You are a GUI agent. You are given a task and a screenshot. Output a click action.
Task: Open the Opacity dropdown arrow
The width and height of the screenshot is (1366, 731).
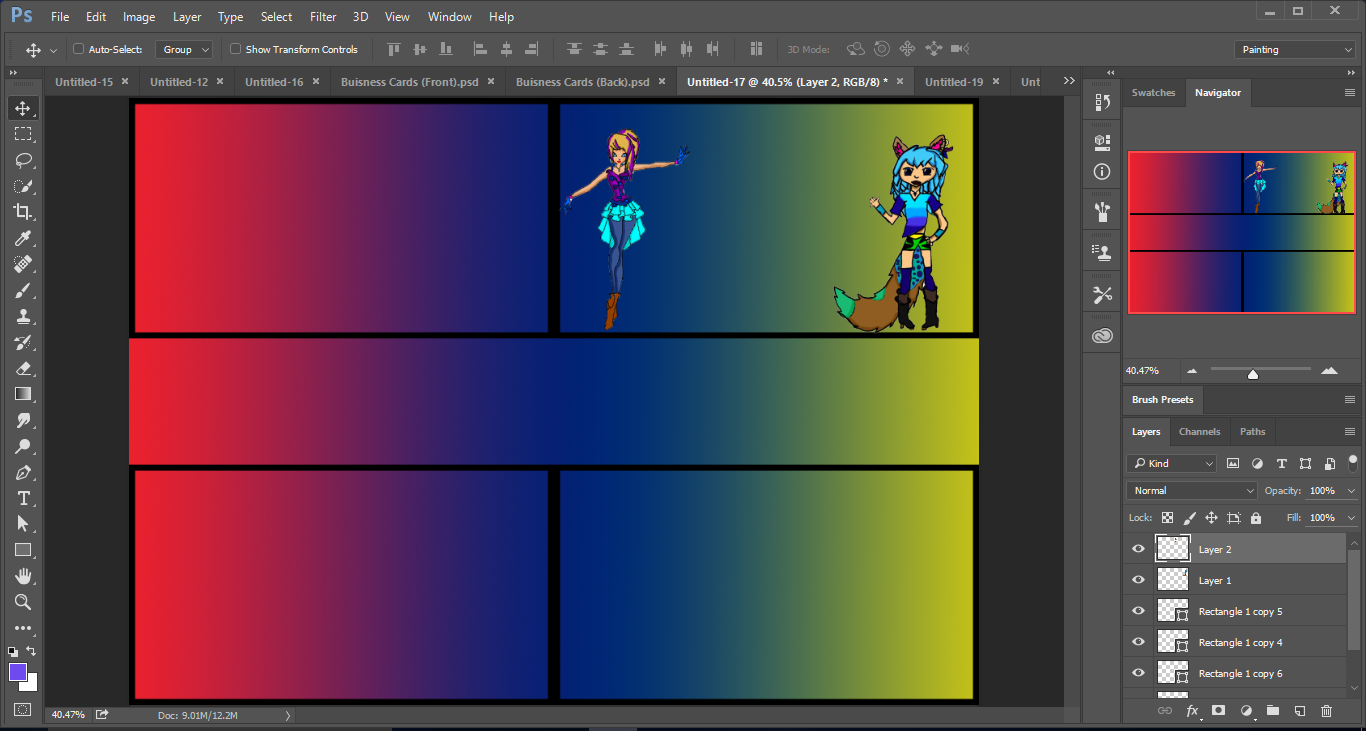(x=1350, y=491)
